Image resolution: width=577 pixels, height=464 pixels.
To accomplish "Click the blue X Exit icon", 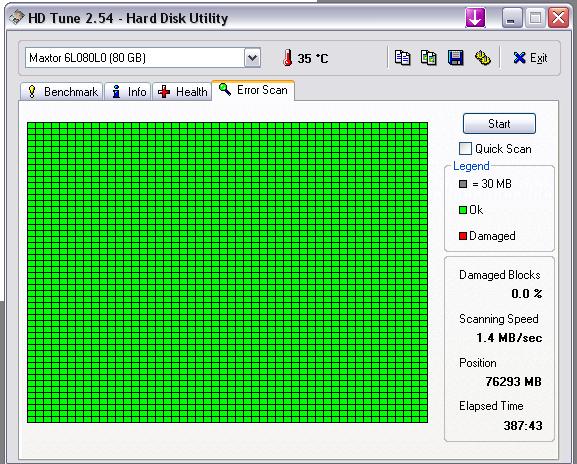I will tap(519, 58).
